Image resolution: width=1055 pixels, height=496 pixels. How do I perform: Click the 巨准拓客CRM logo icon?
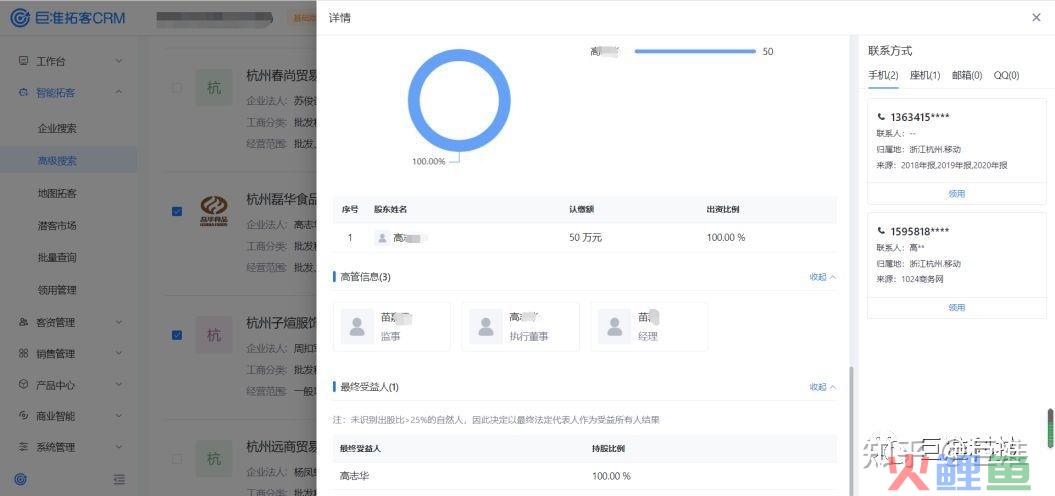pos(21,17)
